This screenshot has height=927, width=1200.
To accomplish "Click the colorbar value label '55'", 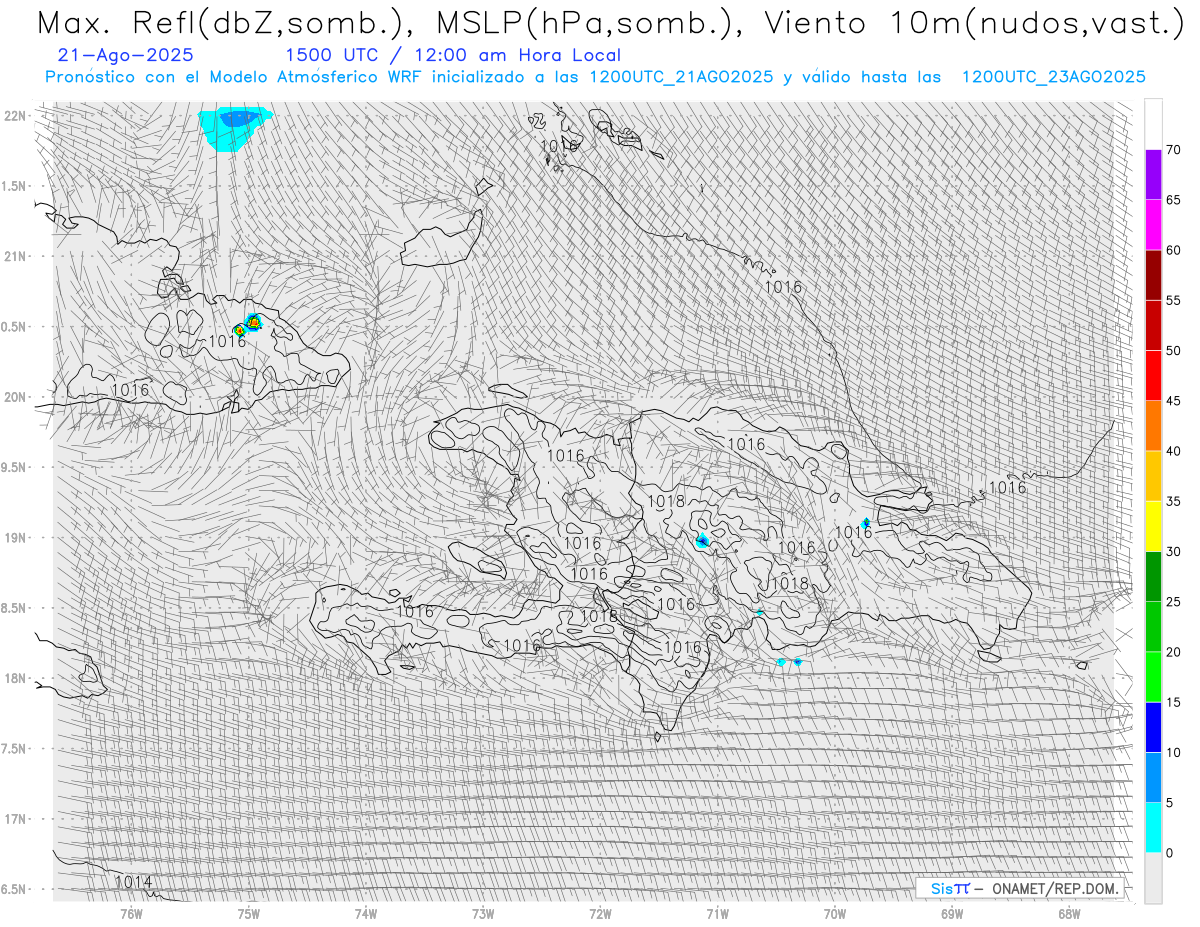I will pos(1173,301).
